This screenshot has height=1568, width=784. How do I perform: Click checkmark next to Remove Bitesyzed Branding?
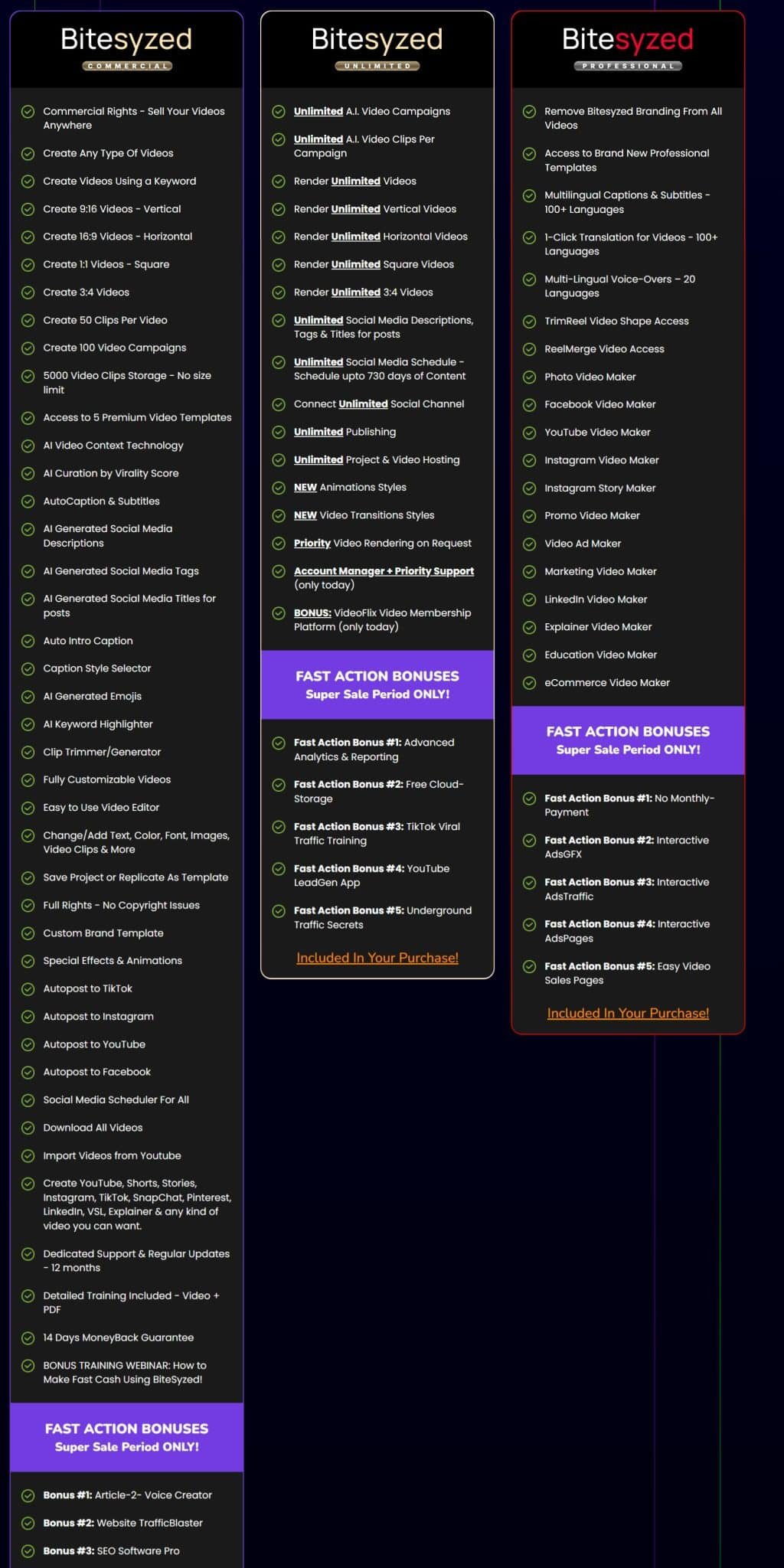click(529, 111)
